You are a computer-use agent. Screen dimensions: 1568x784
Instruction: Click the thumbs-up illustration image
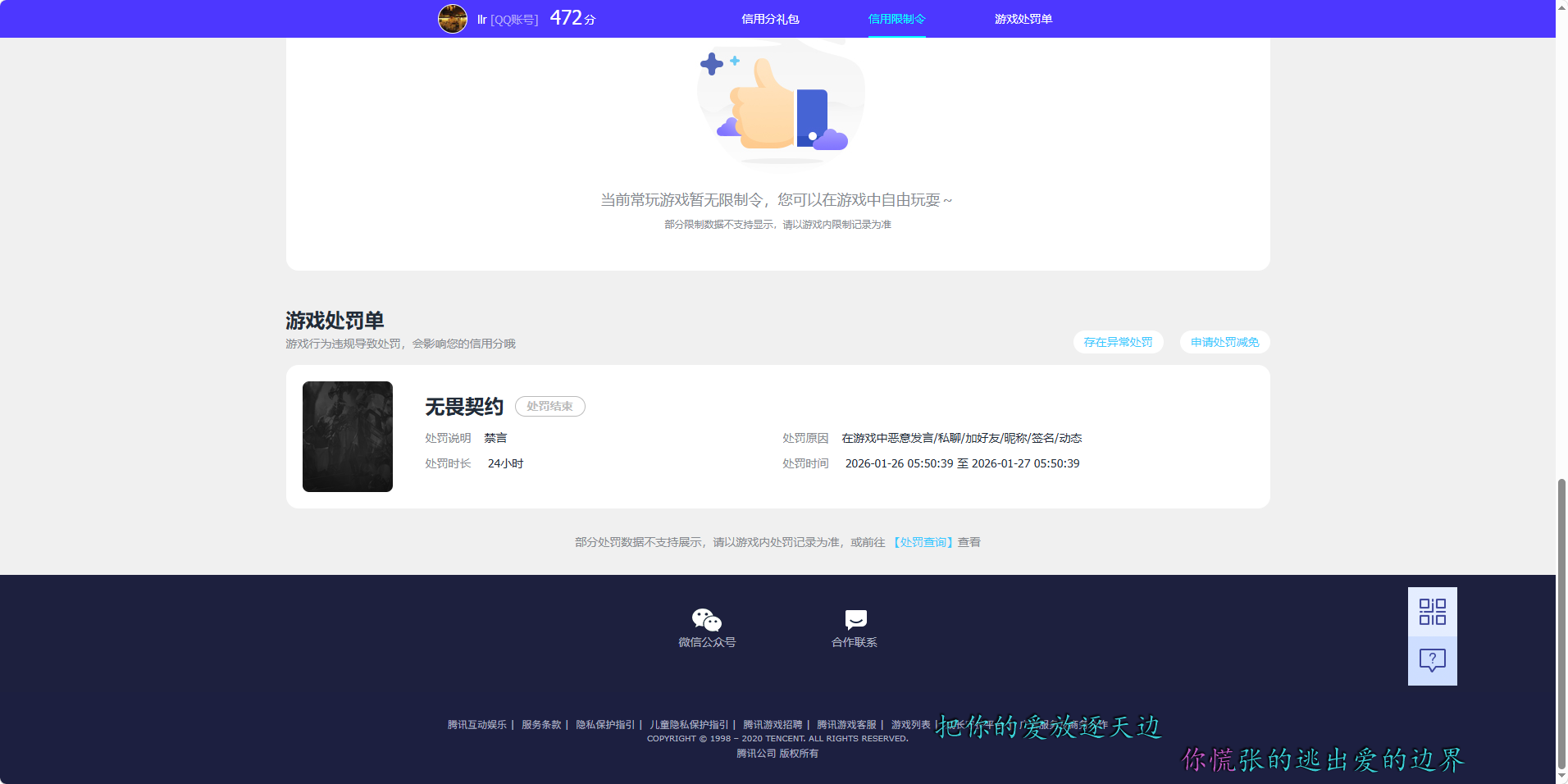tap(780, 98)
